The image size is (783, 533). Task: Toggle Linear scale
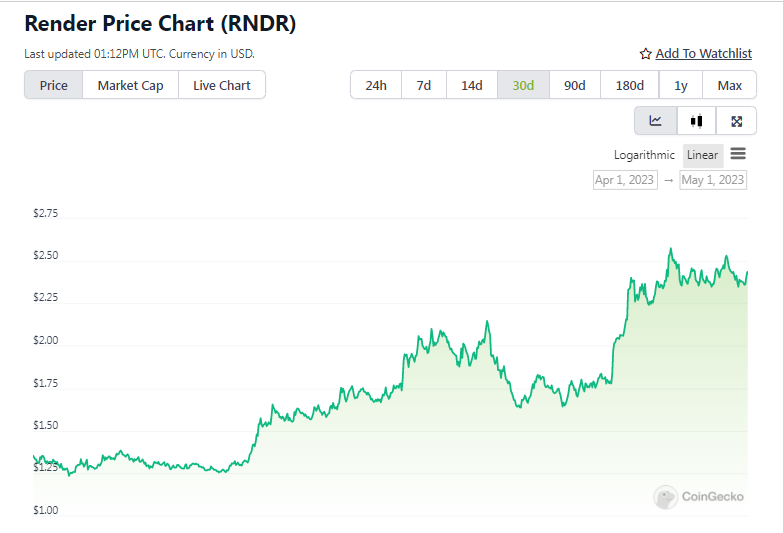[x=703, y=155]
